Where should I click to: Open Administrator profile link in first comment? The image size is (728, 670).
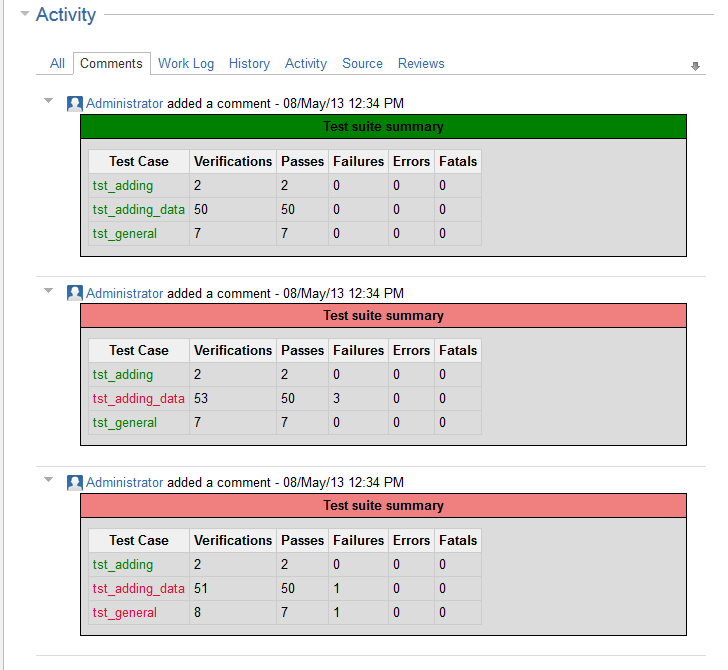point(124,103)
